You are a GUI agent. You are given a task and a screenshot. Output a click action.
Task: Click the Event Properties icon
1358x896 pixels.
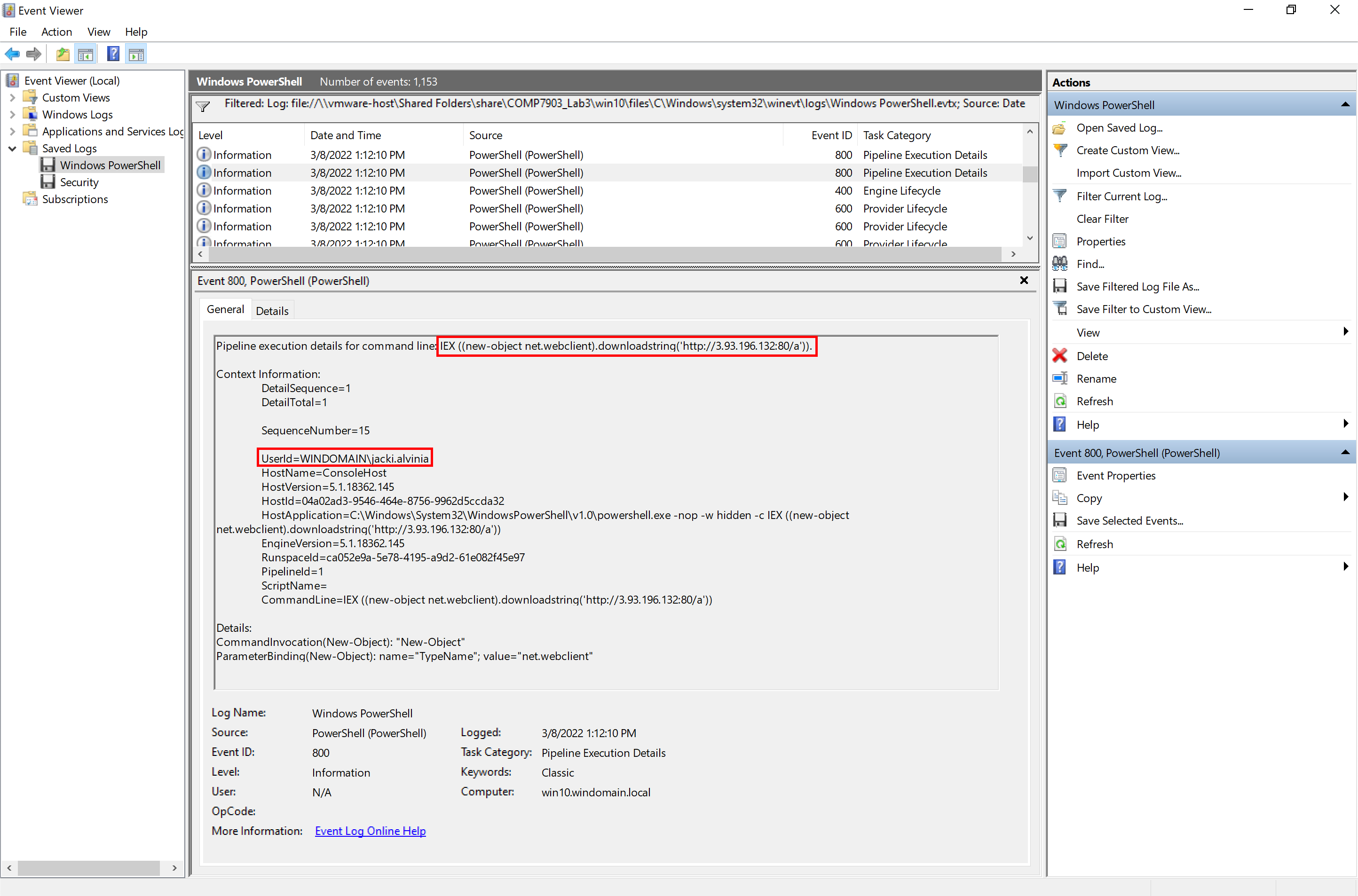tap(1060, 475)
